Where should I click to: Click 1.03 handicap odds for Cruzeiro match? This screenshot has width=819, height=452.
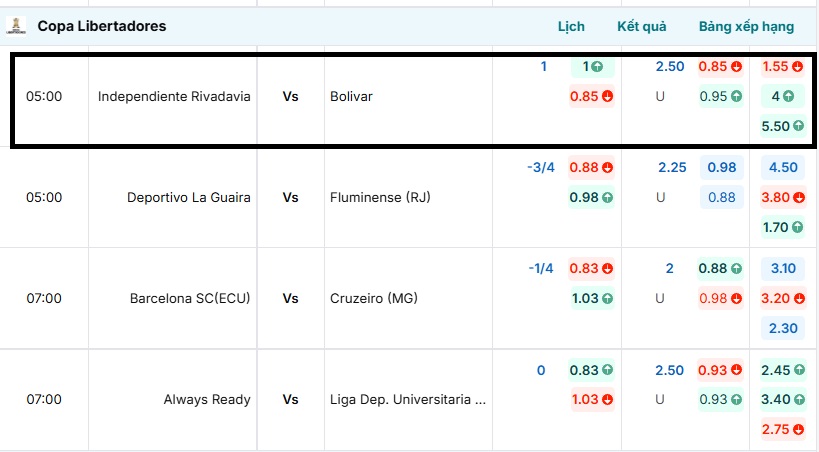pos(590,298)
